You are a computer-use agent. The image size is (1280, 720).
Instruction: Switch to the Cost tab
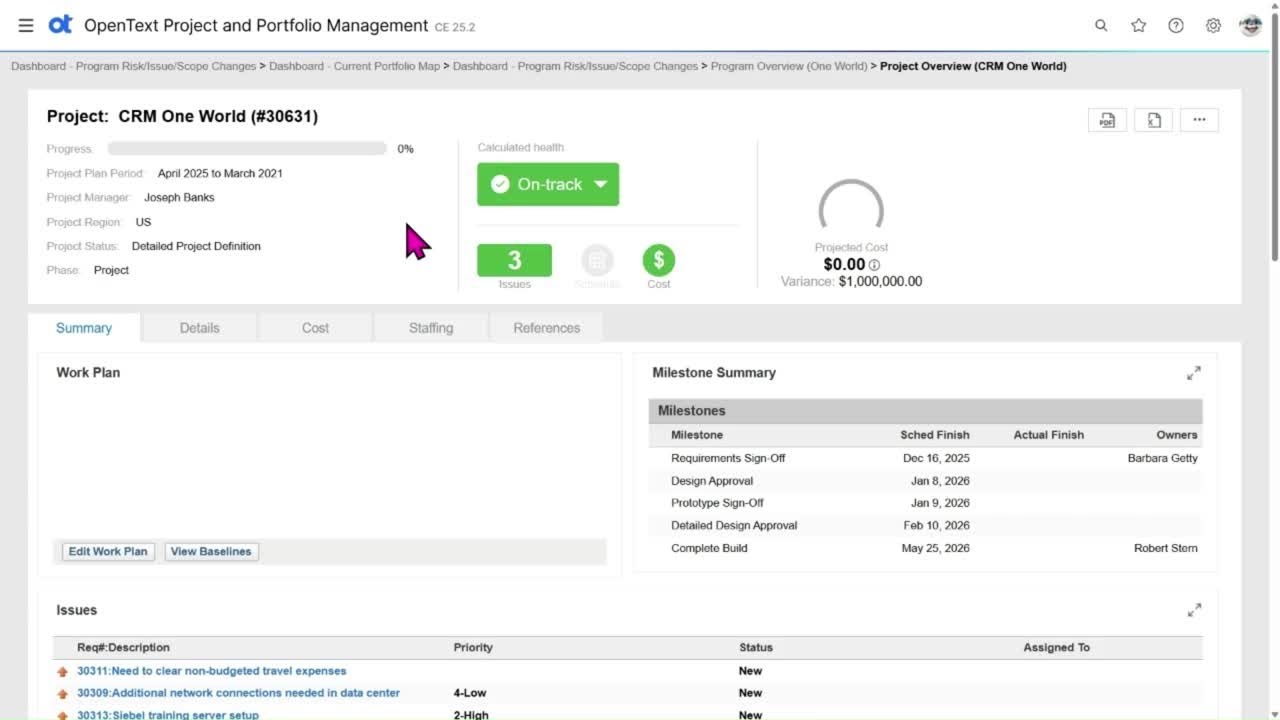pyautogui.click(x=315, y=328)
